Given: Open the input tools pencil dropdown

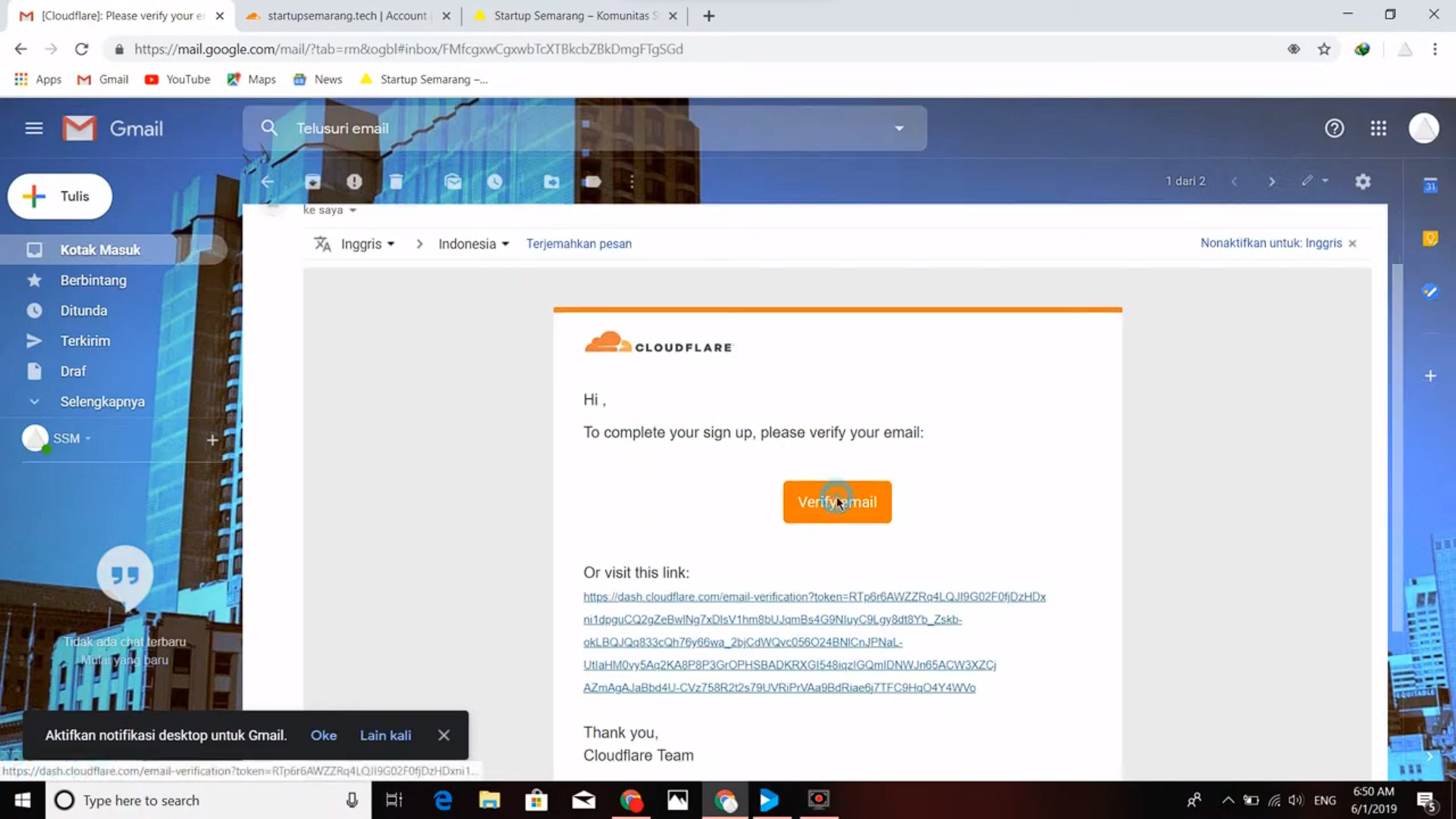Looking at the screenshot, I should 1315,180.
